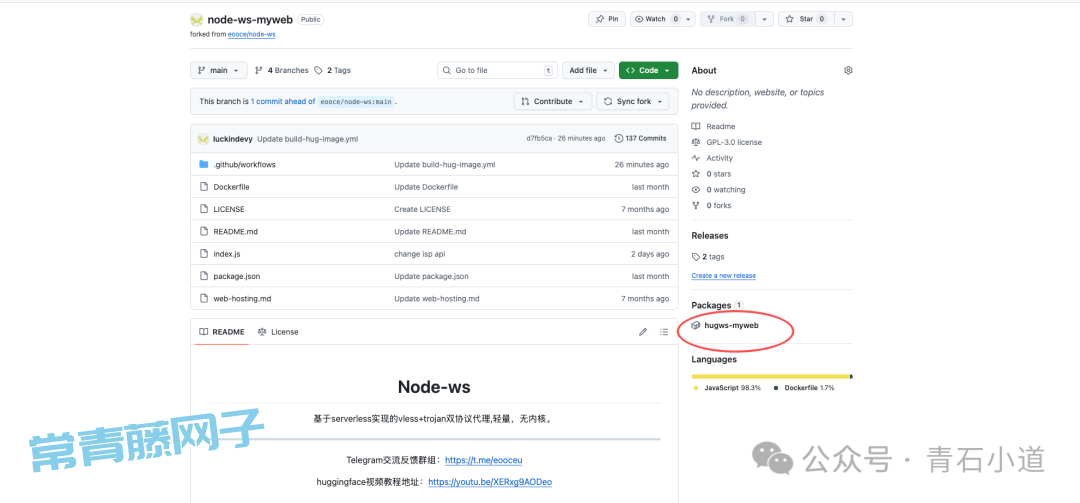Click the 2 Tags tag icon
Image resolution: width=1080 pixels, height=503 pixels.
click(318, 71)
